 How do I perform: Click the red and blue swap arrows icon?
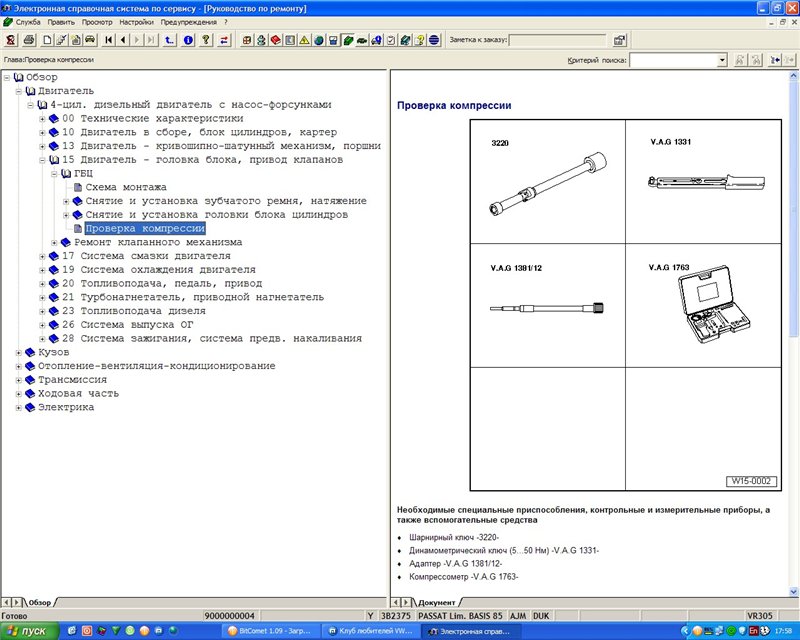[224, 40]
